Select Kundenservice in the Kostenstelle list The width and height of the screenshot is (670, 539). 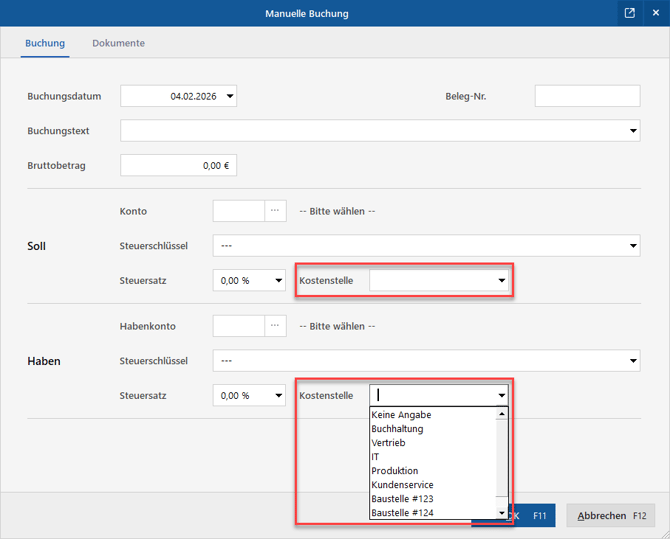coord(402,485)
